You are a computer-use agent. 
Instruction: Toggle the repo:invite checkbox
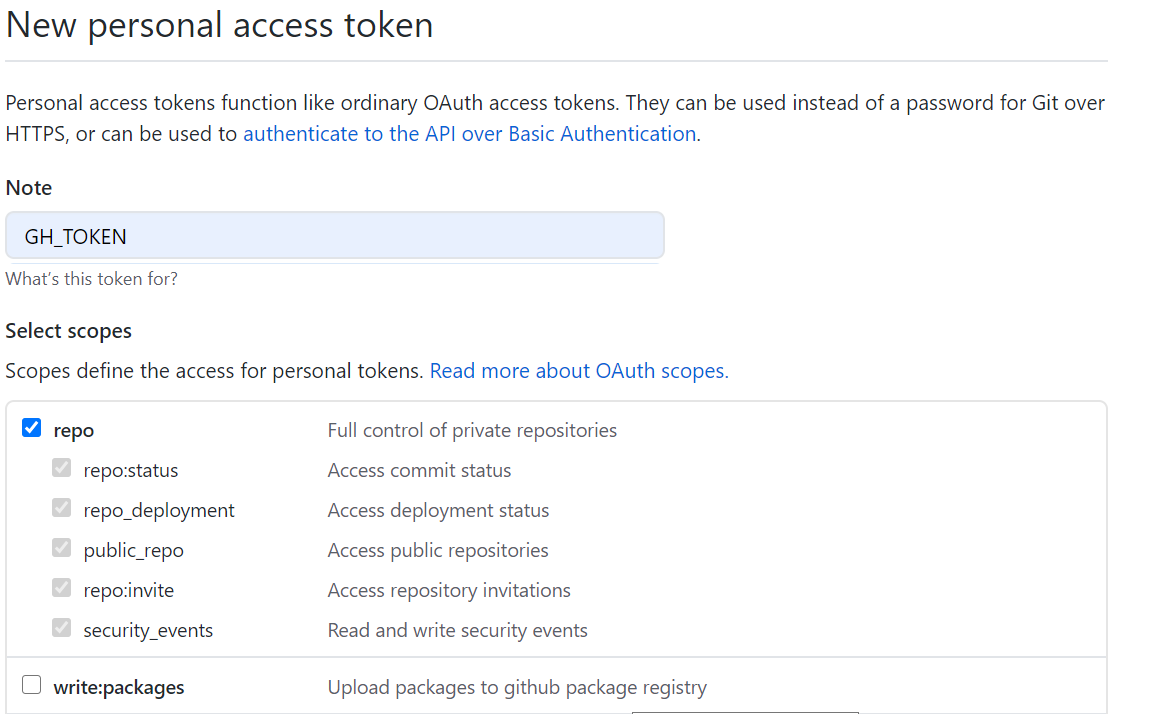[x=62, y=588]
